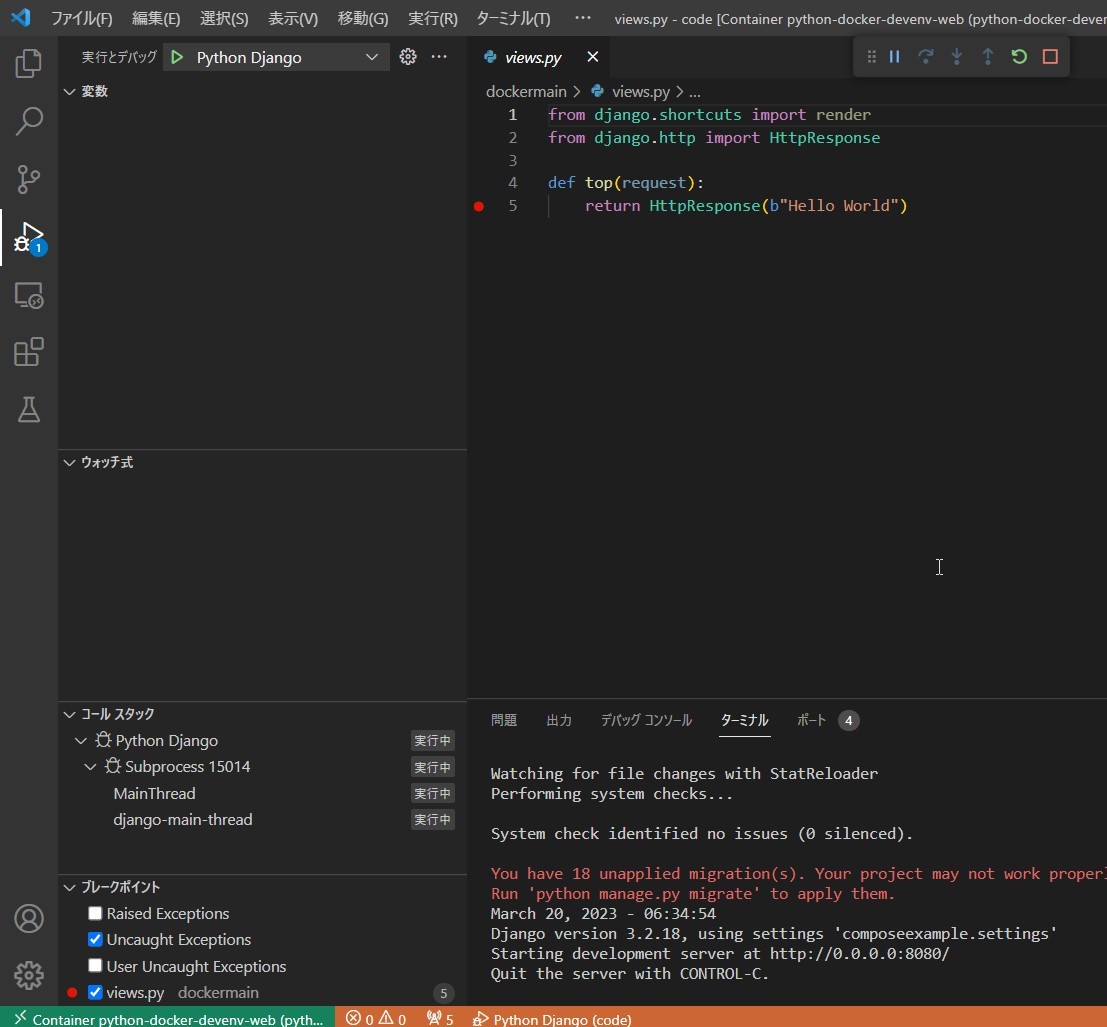Step Into the next function call

957,56
